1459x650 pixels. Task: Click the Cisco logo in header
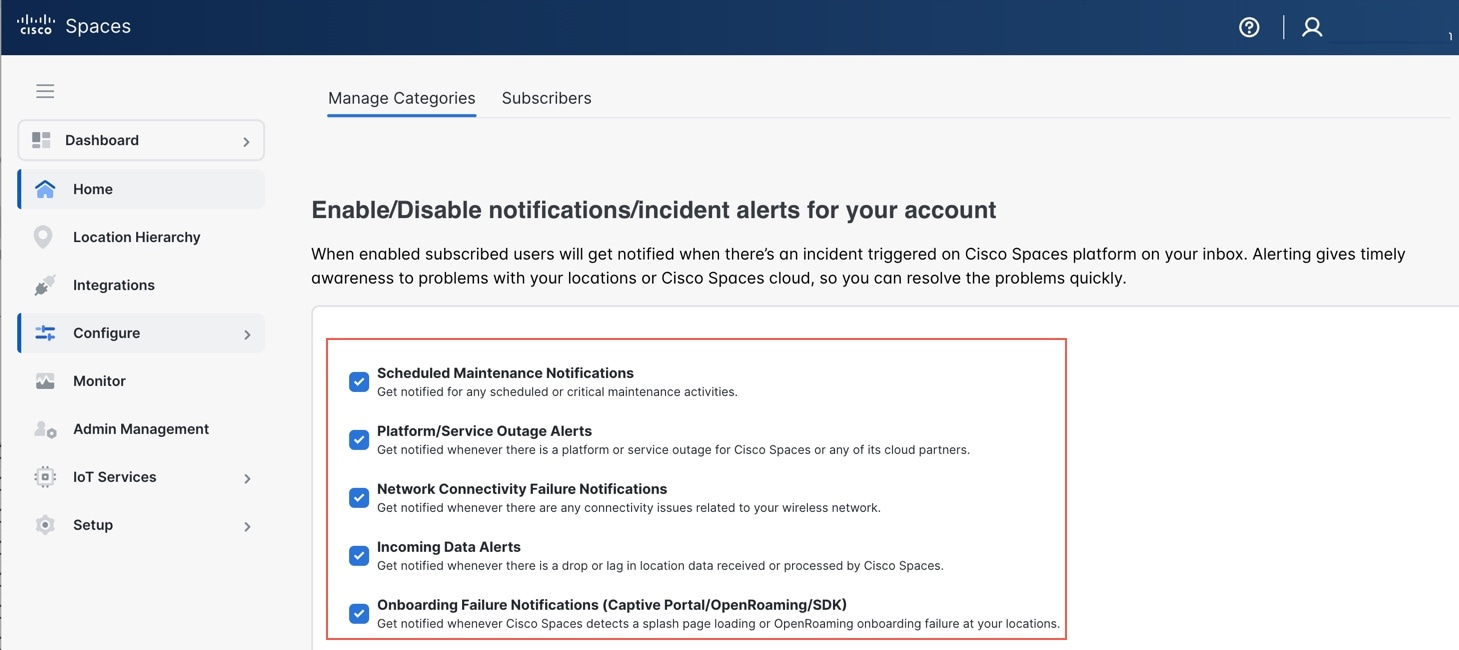[x=36, y=25]
